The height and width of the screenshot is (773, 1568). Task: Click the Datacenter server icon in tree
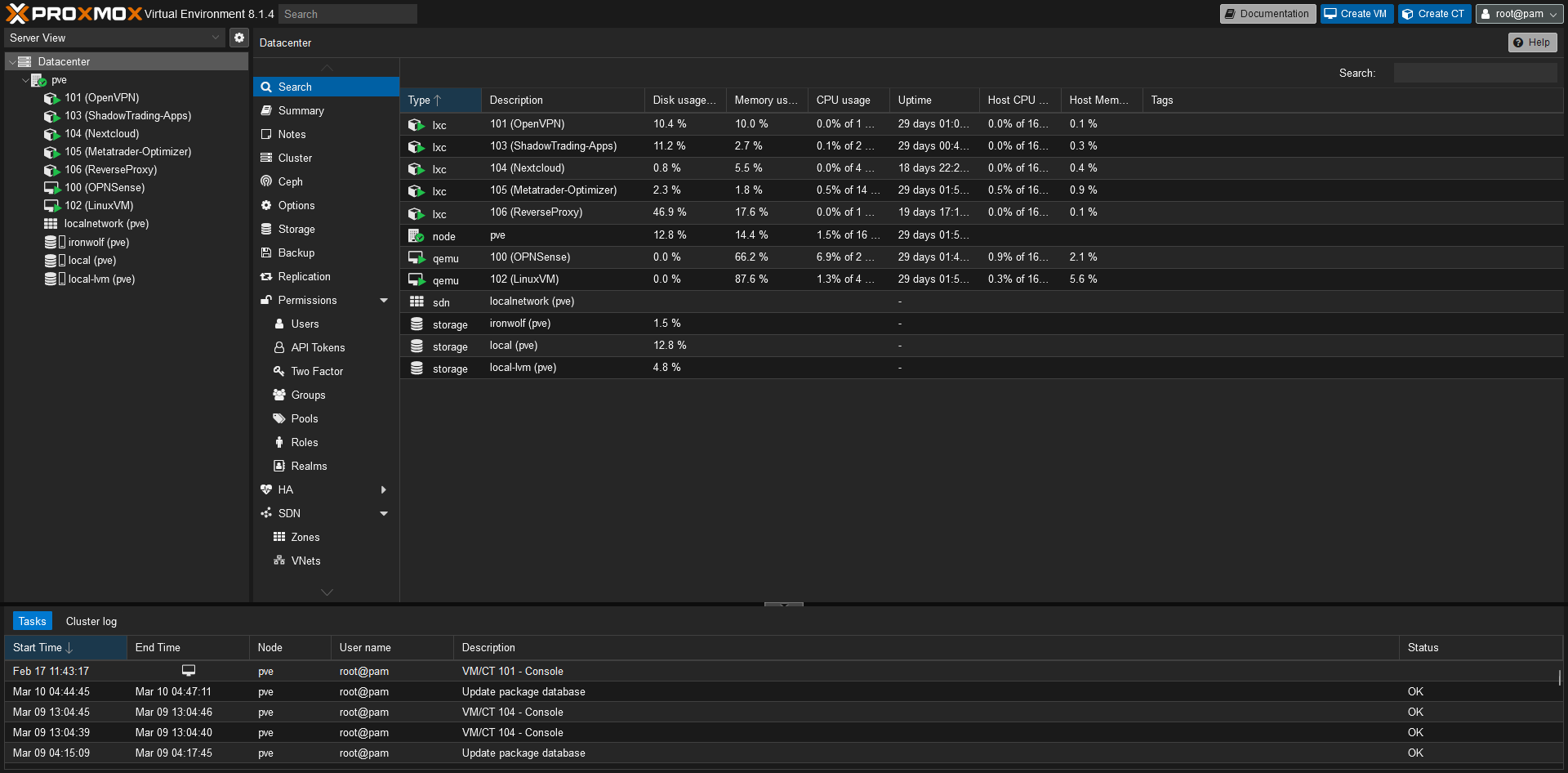coord(24,62)
